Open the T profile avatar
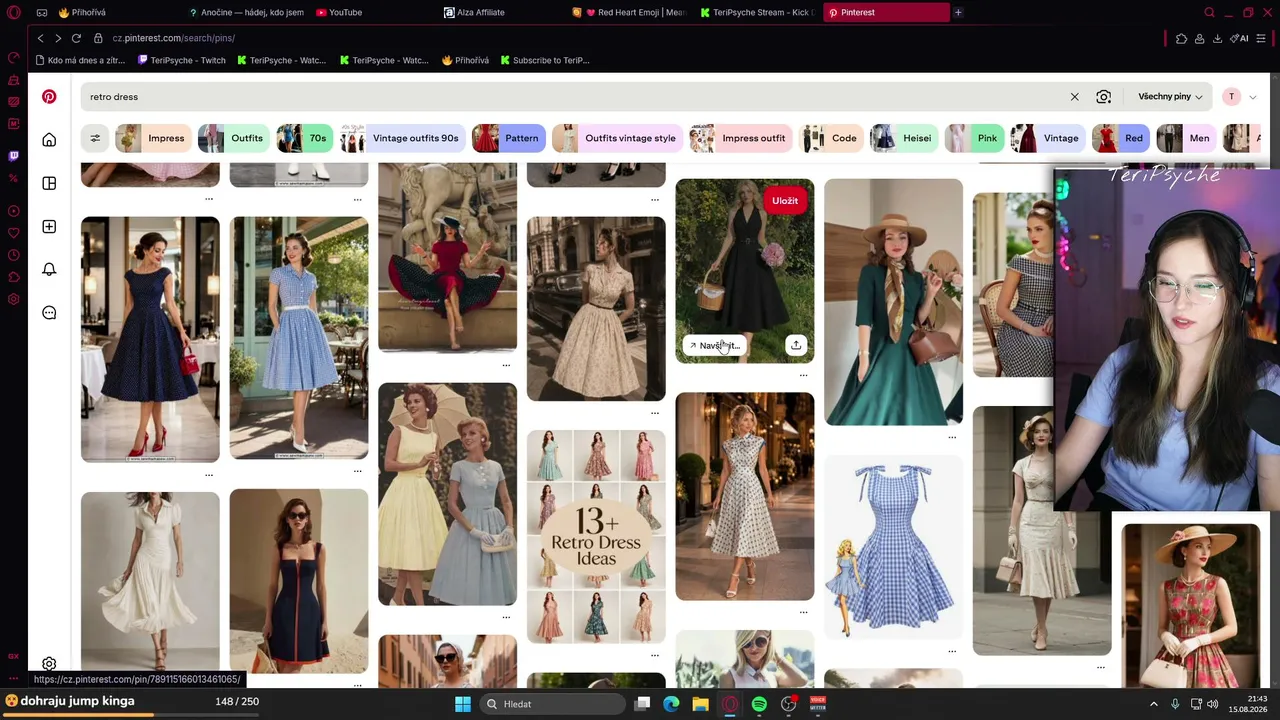The width and height of the screenshot is (1280, 720). click(1231, 97)
